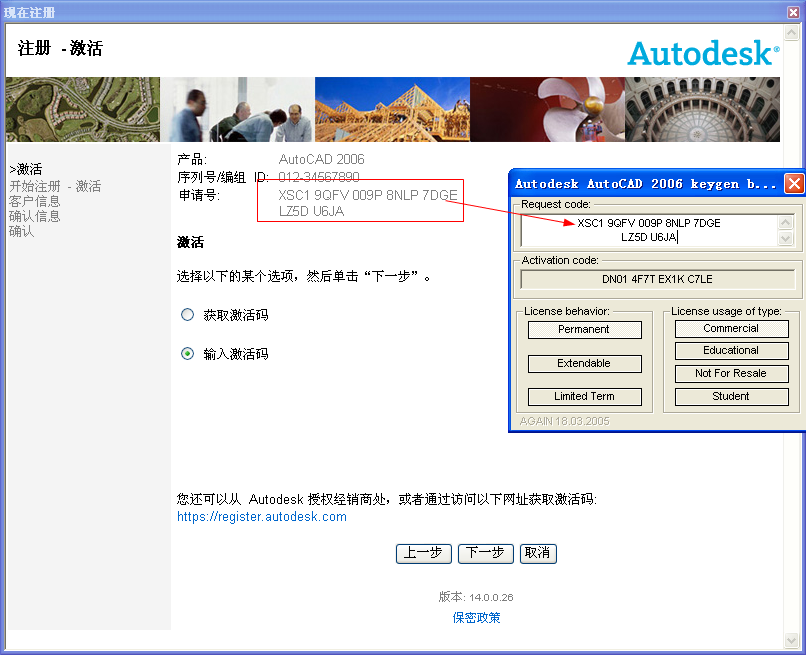Click the request code line XSC1 9QFV 009P 8NLP 7DGE in main window
Image resolution: width=806 pixels, height=655 pixels.
368,195
